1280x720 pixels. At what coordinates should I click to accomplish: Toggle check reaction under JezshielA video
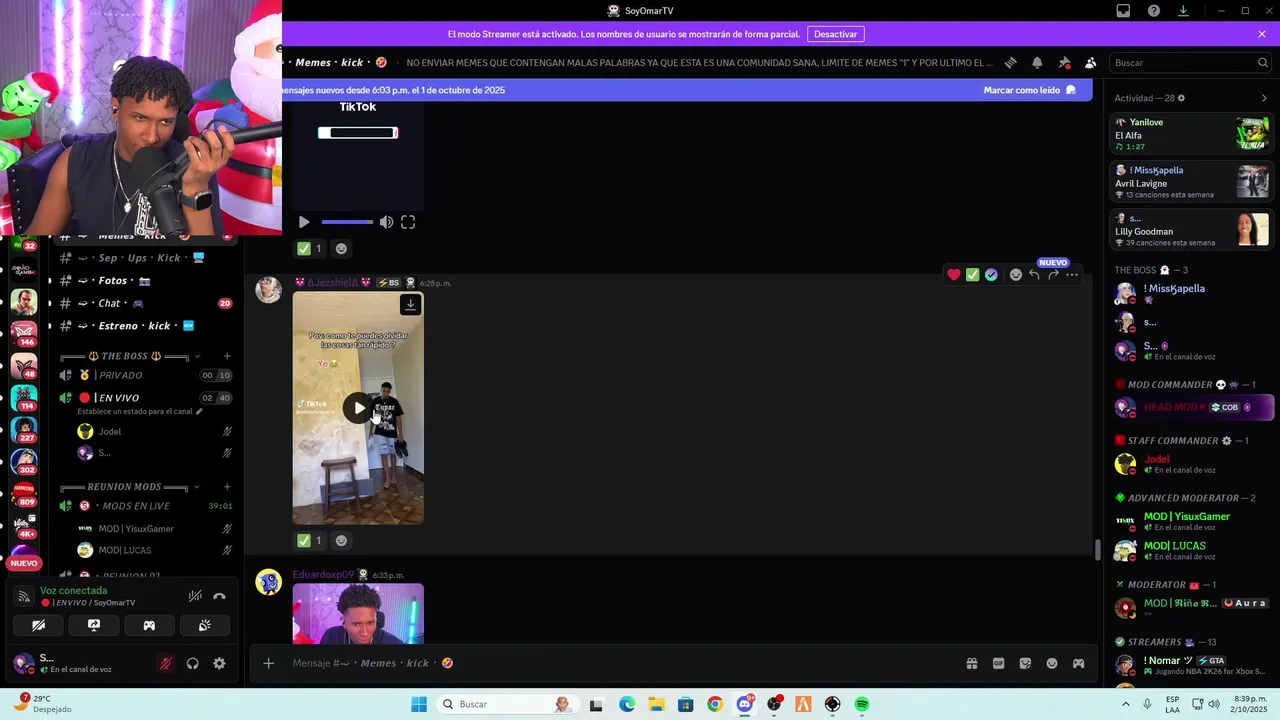310,540
